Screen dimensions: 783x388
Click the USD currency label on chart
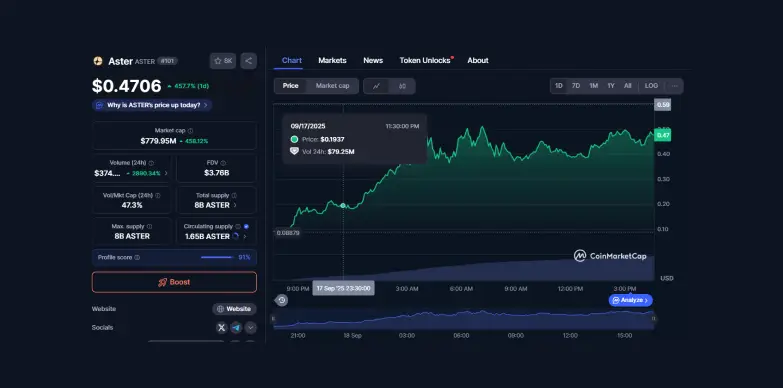(667, 278)
